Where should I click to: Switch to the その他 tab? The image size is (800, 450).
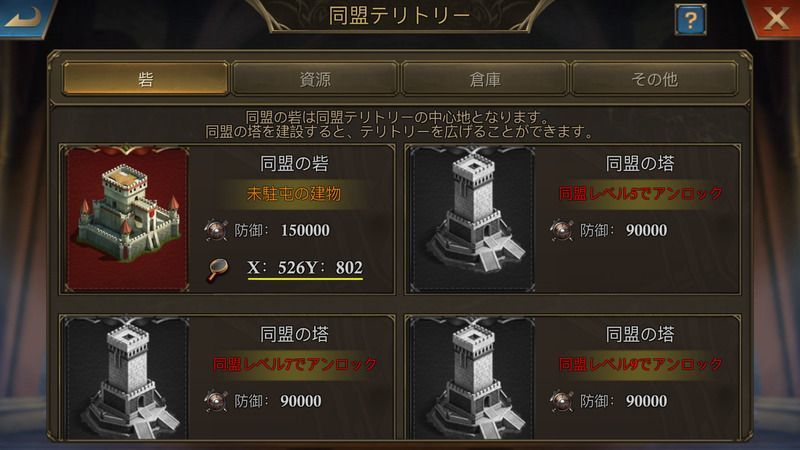point(654,79)
